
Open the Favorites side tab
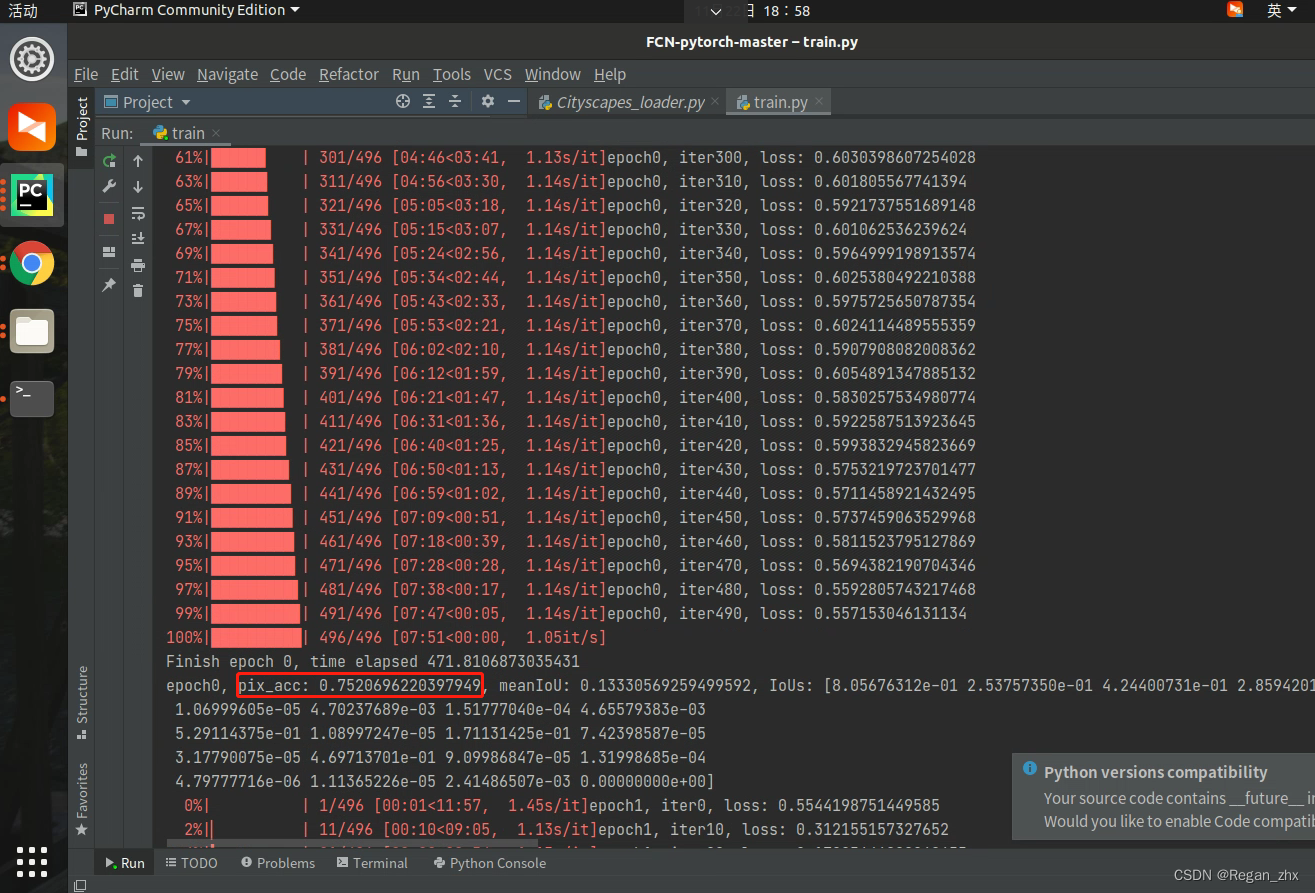82,799
